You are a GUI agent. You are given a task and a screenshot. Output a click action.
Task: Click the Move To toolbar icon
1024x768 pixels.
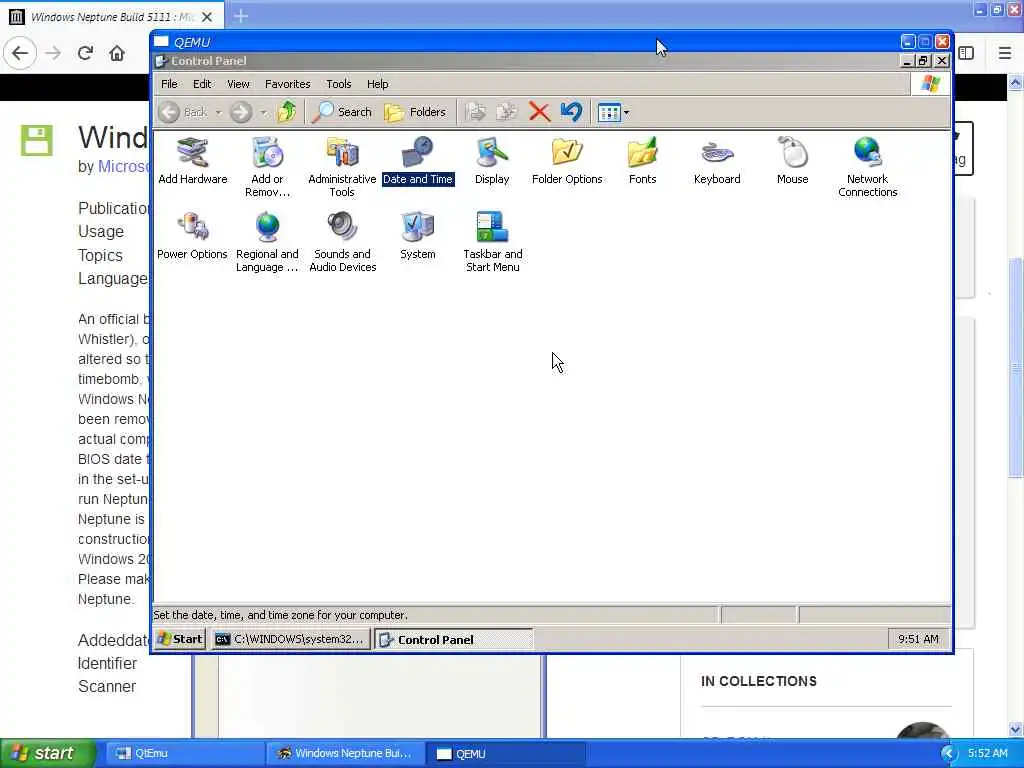tap(475, 112)
